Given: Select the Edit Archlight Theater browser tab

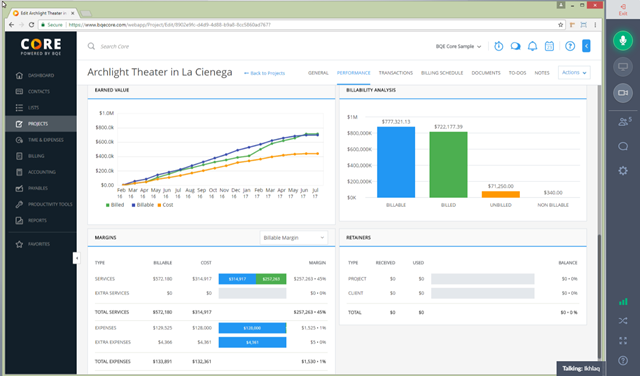Looking at the screenshot, I should click(x=44, y=13).
